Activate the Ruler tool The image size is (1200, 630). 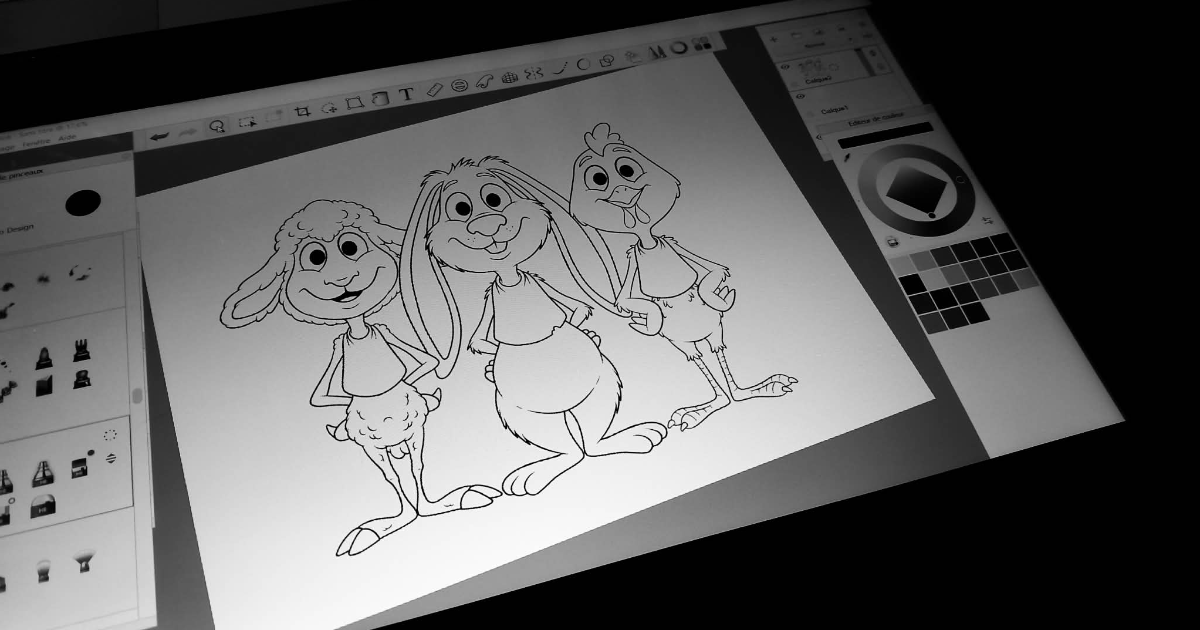click(433, 90)
